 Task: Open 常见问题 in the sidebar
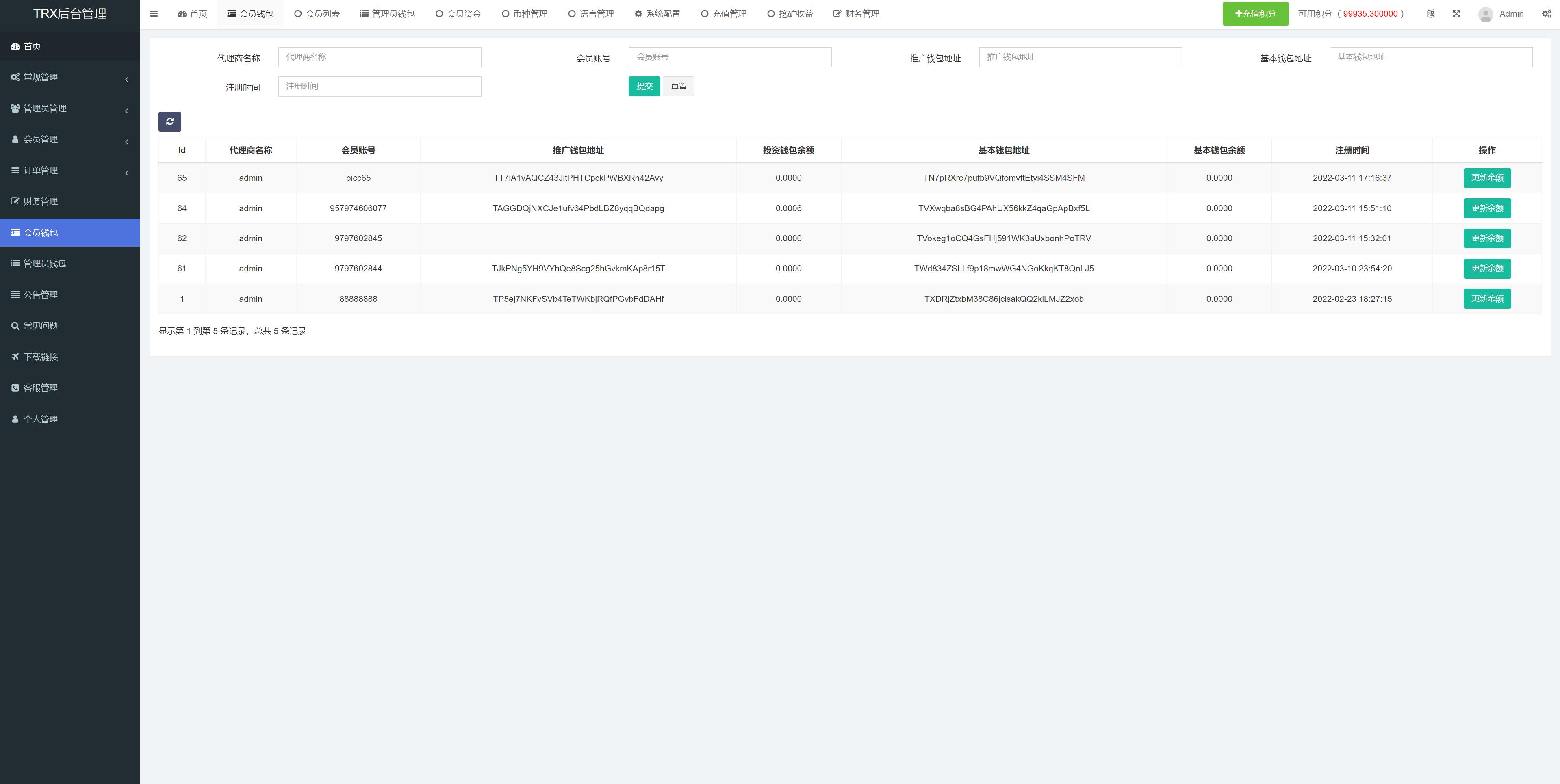coord(70,326)
